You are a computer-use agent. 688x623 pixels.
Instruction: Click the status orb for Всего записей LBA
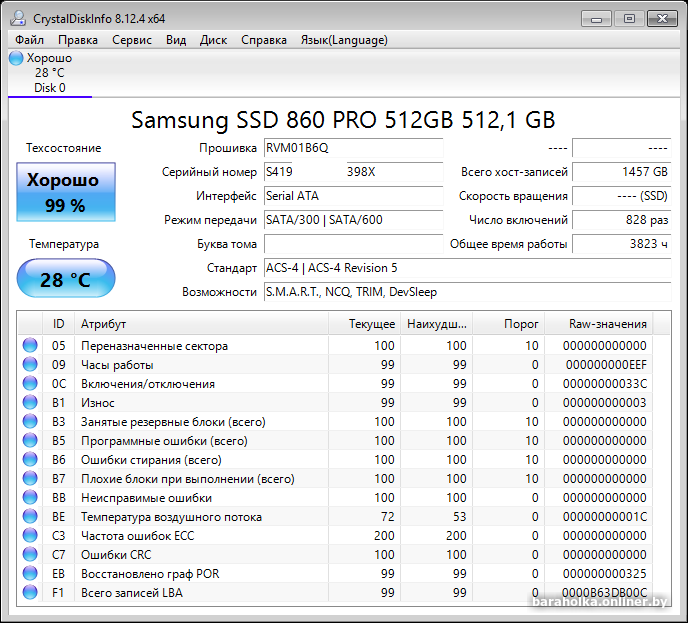[x=30, y=592]
